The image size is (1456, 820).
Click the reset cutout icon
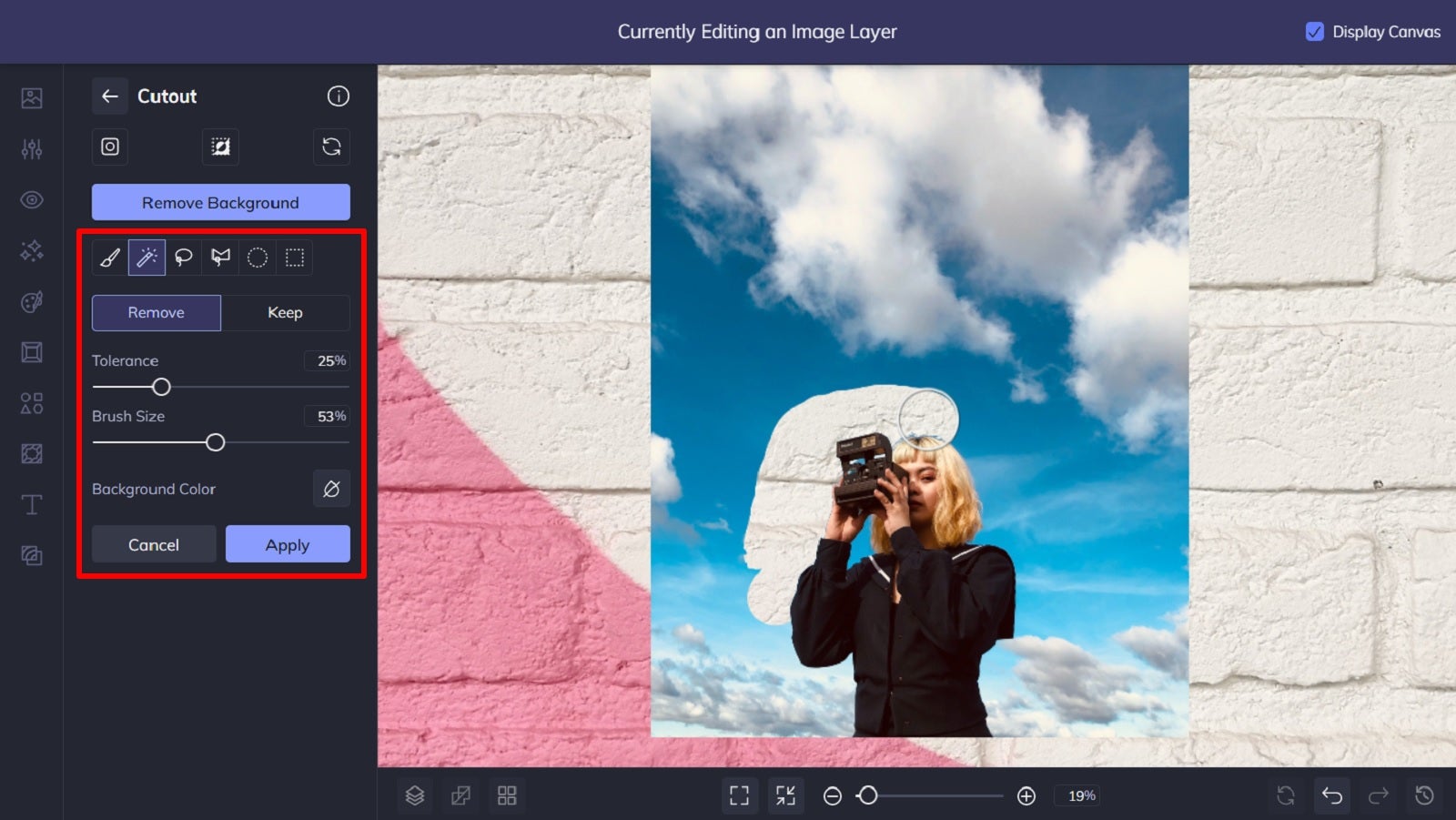coord(331,147)
